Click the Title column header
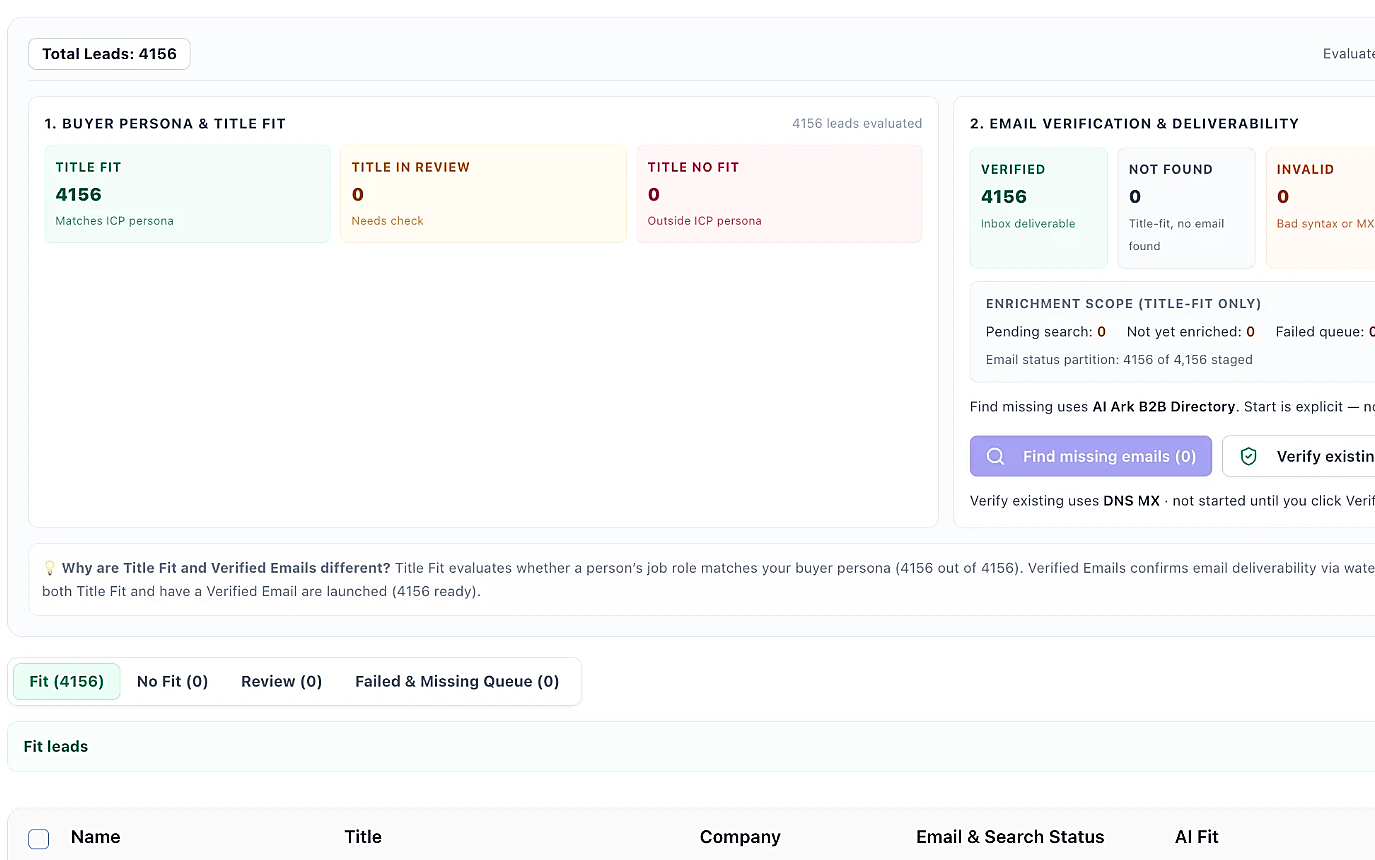The width and height of the screenshot is (1375, 860). 363,837
